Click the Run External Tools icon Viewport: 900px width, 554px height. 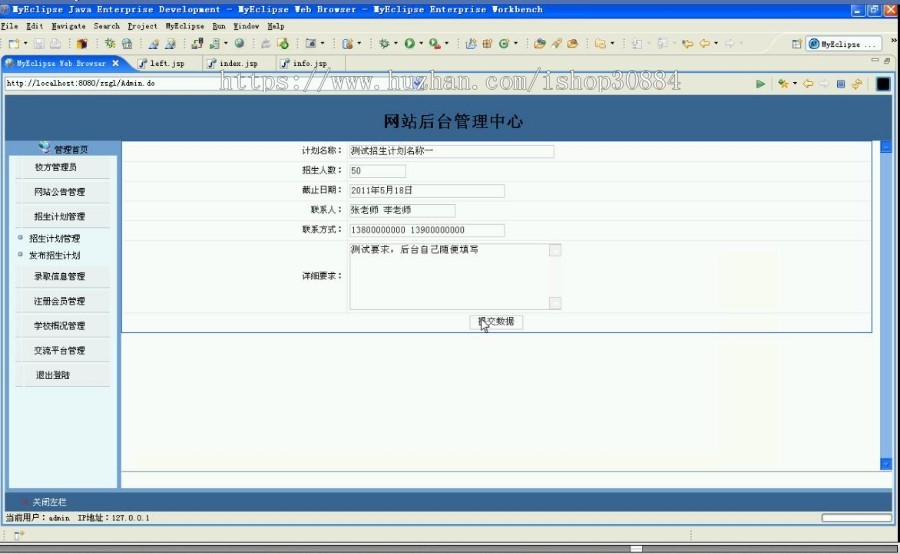(x=435, y=44)
